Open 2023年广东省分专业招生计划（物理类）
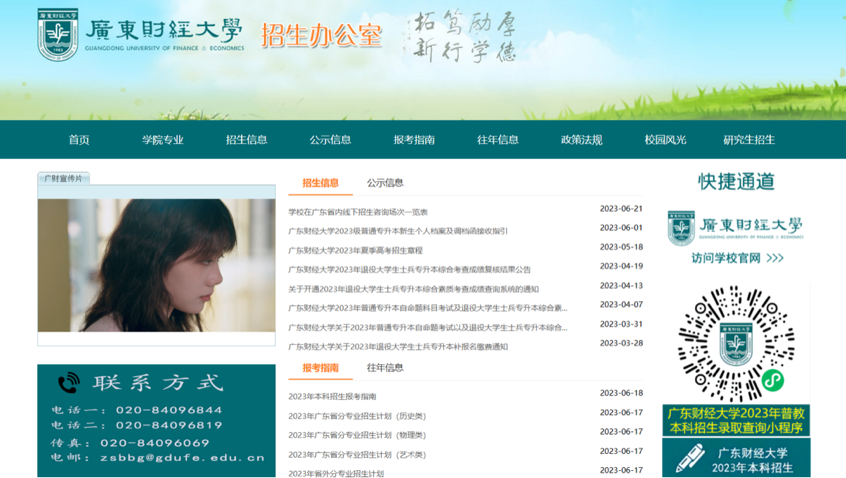 pyautogui.click(x=357, y=435)
